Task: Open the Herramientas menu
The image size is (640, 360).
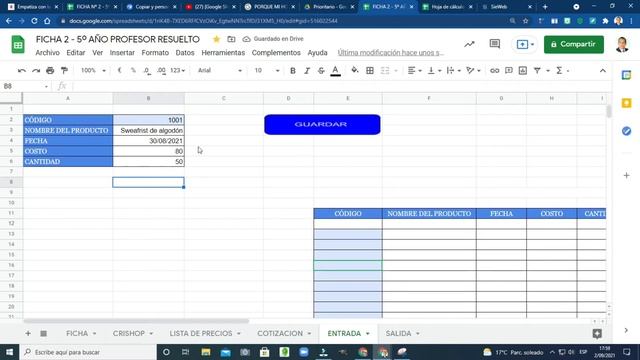Action: point(223,53)
